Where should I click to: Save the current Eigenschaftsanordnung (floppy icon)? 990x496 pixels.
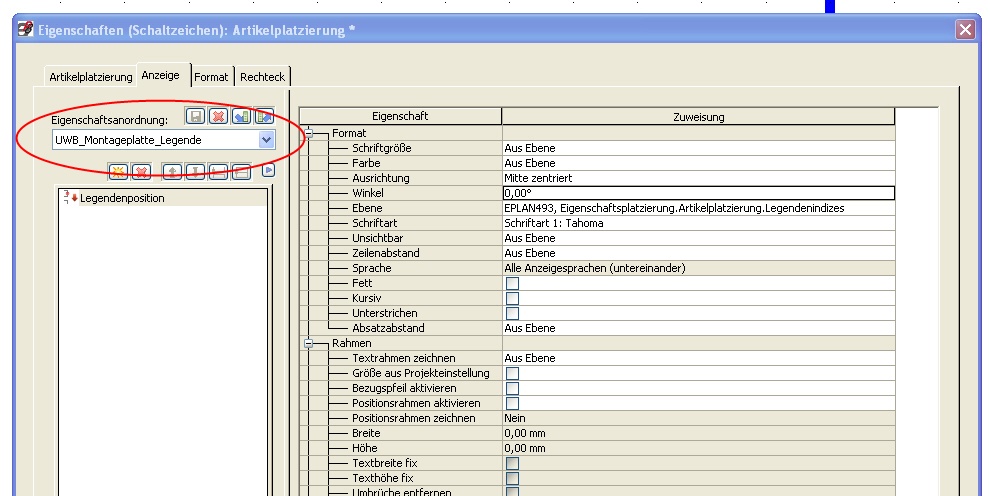click(195, 116)
